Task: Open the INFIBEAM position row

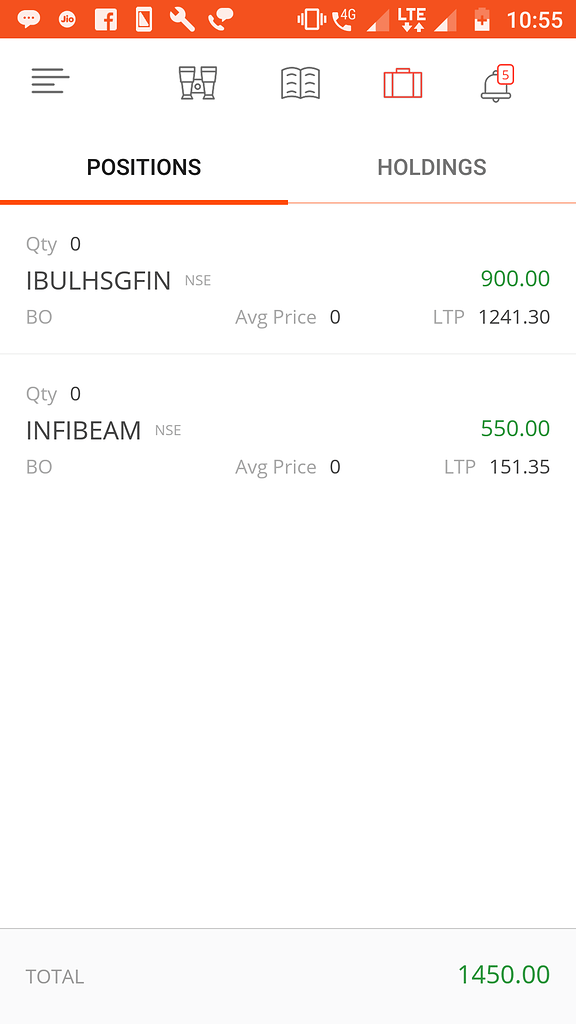Action: (288, 430)
